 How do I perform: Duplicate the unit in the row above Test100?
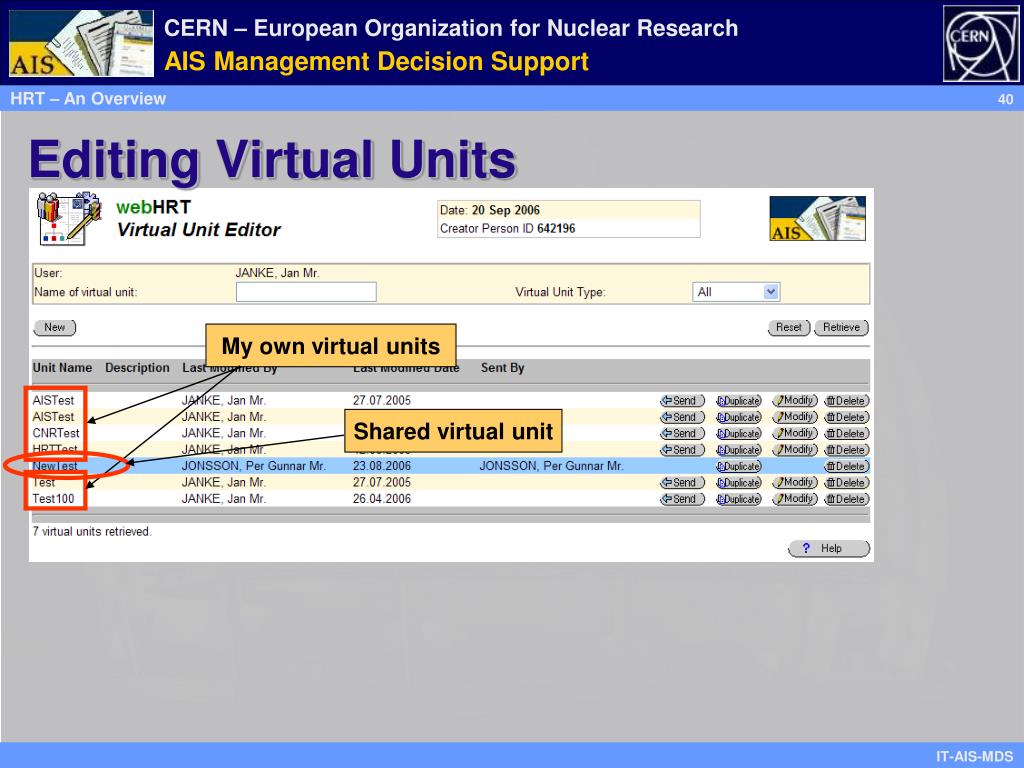pyautogui.click(x=739, y=483)
